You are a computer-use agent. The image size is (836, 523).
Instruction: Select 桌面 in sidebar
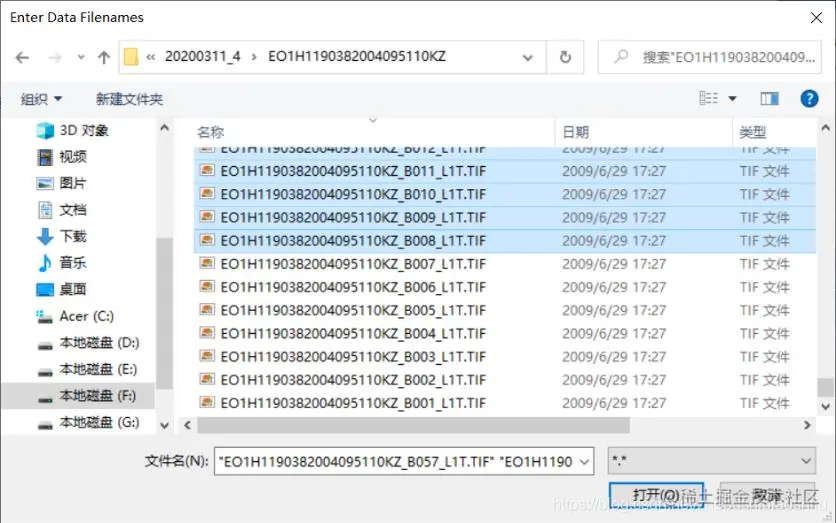click(x=62, y=289)
